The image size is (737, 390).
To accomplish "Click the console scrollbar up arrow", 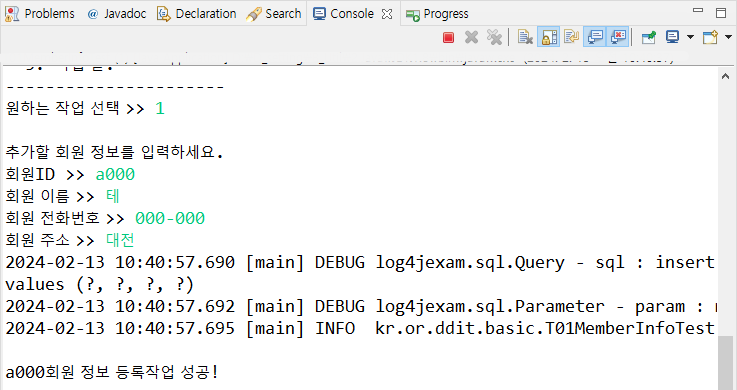I will [x=725, y=76].
